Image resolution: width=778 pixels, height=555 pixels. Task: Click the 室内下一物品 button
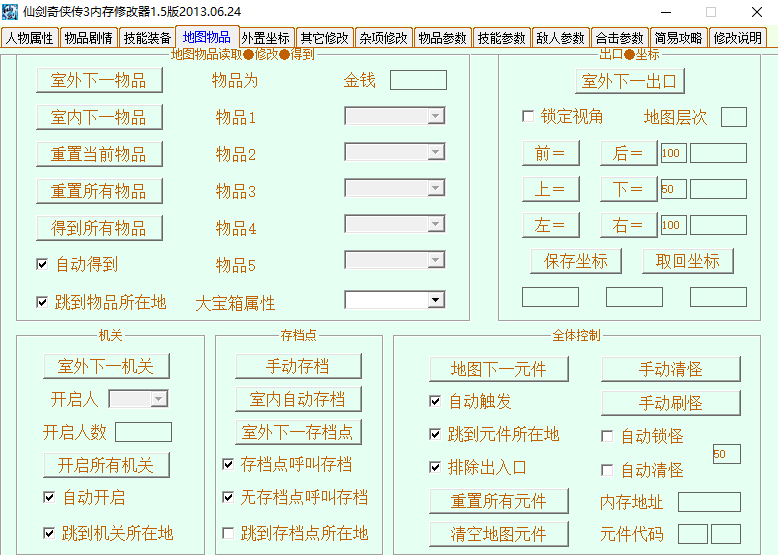pos(99,117)
